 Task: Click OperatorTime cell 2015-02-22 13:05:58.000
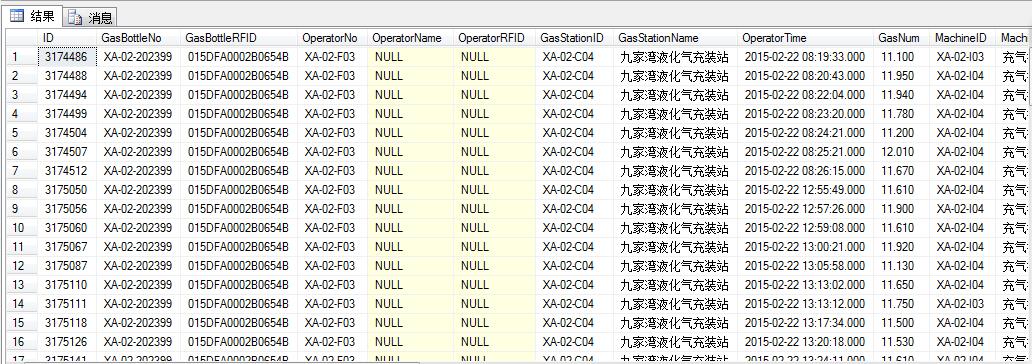coord(806,267)
